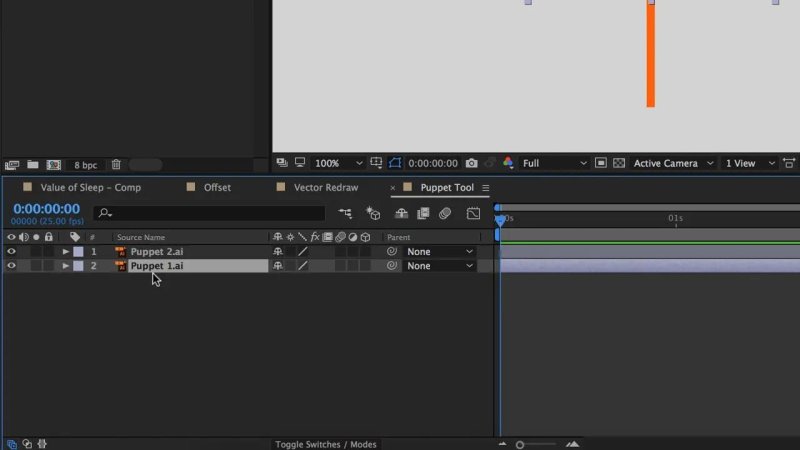Enable Frame Blending for the composition

click(x=423, y=213)
